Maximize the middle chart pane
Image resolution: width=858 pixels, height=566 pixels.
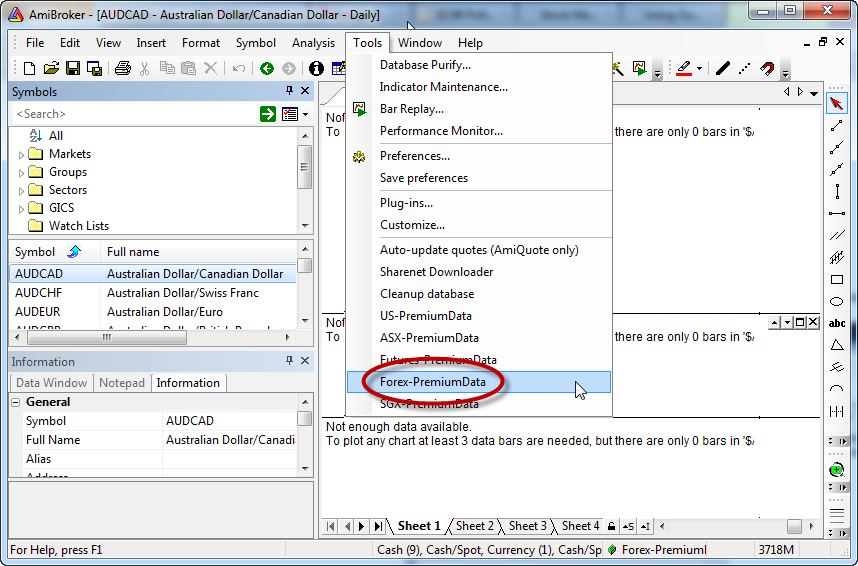pos(800,322)
